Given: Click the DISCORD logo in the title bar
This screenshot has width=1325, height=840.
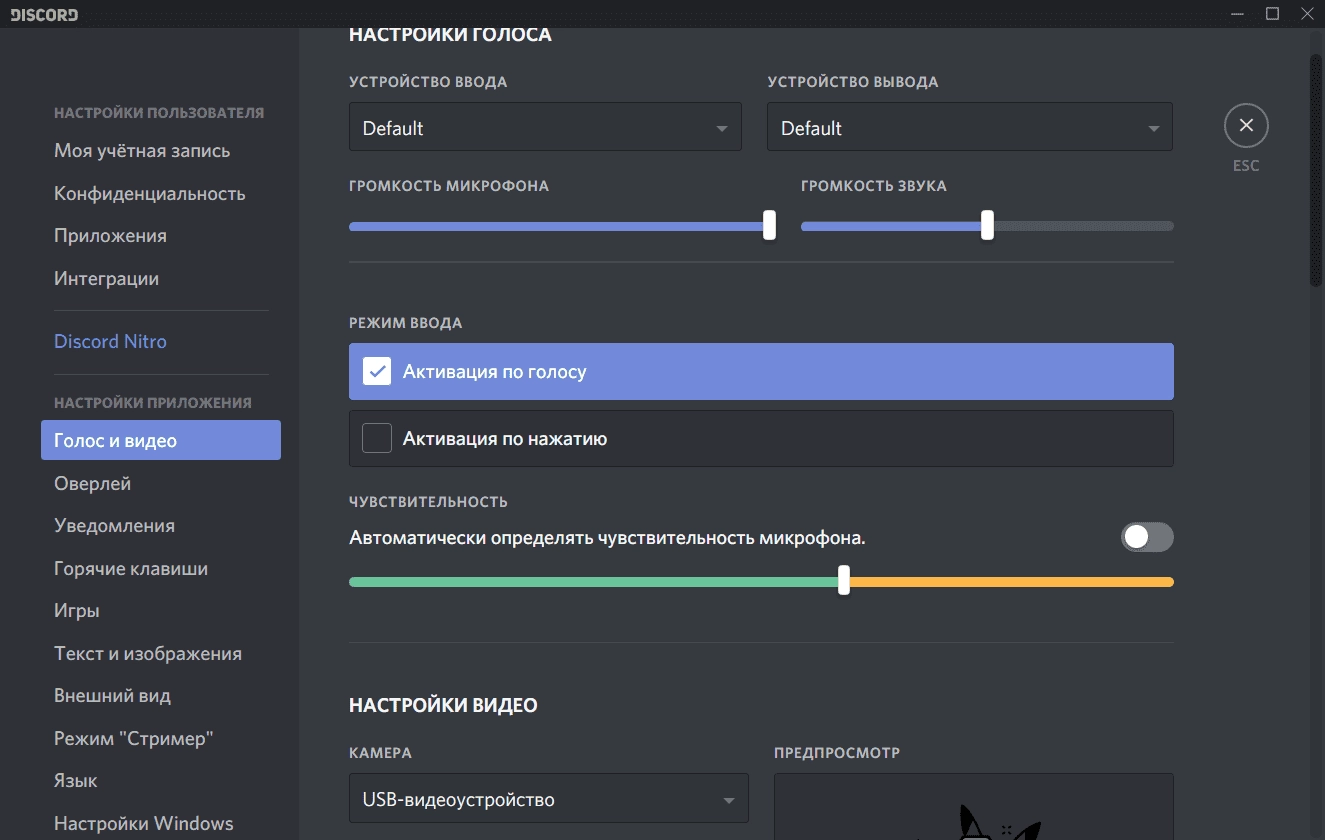Looking at the screenshot, I should (44, 15).
